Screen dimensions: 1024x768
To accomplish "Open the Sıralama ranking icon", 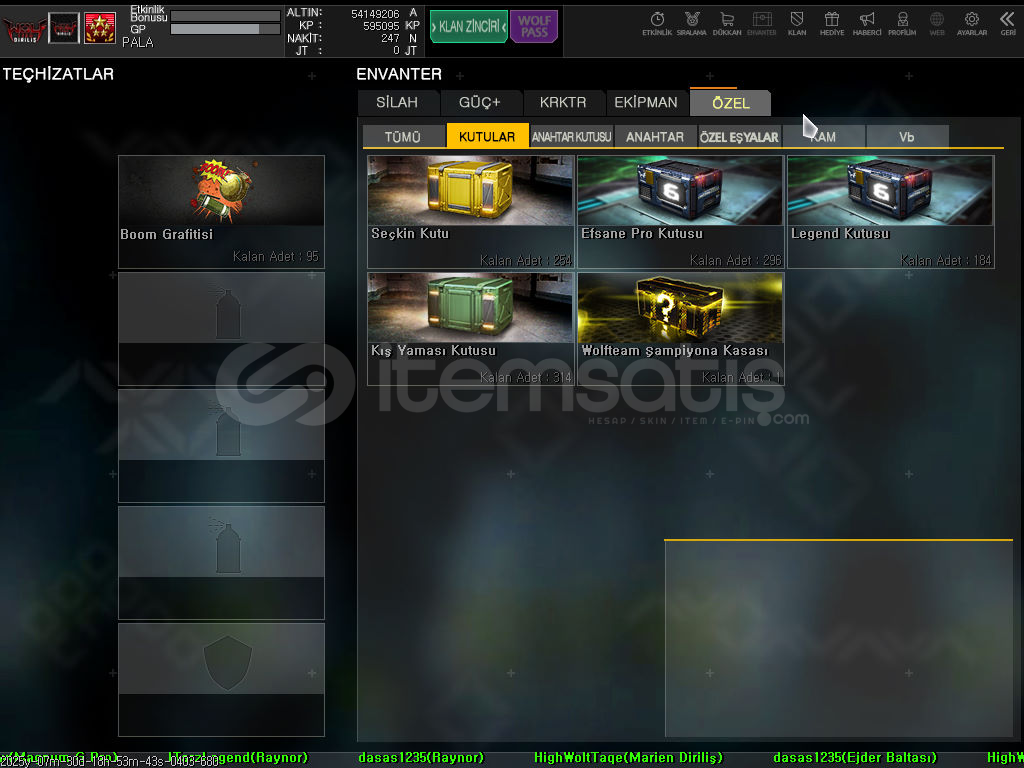I will [692, 24].
